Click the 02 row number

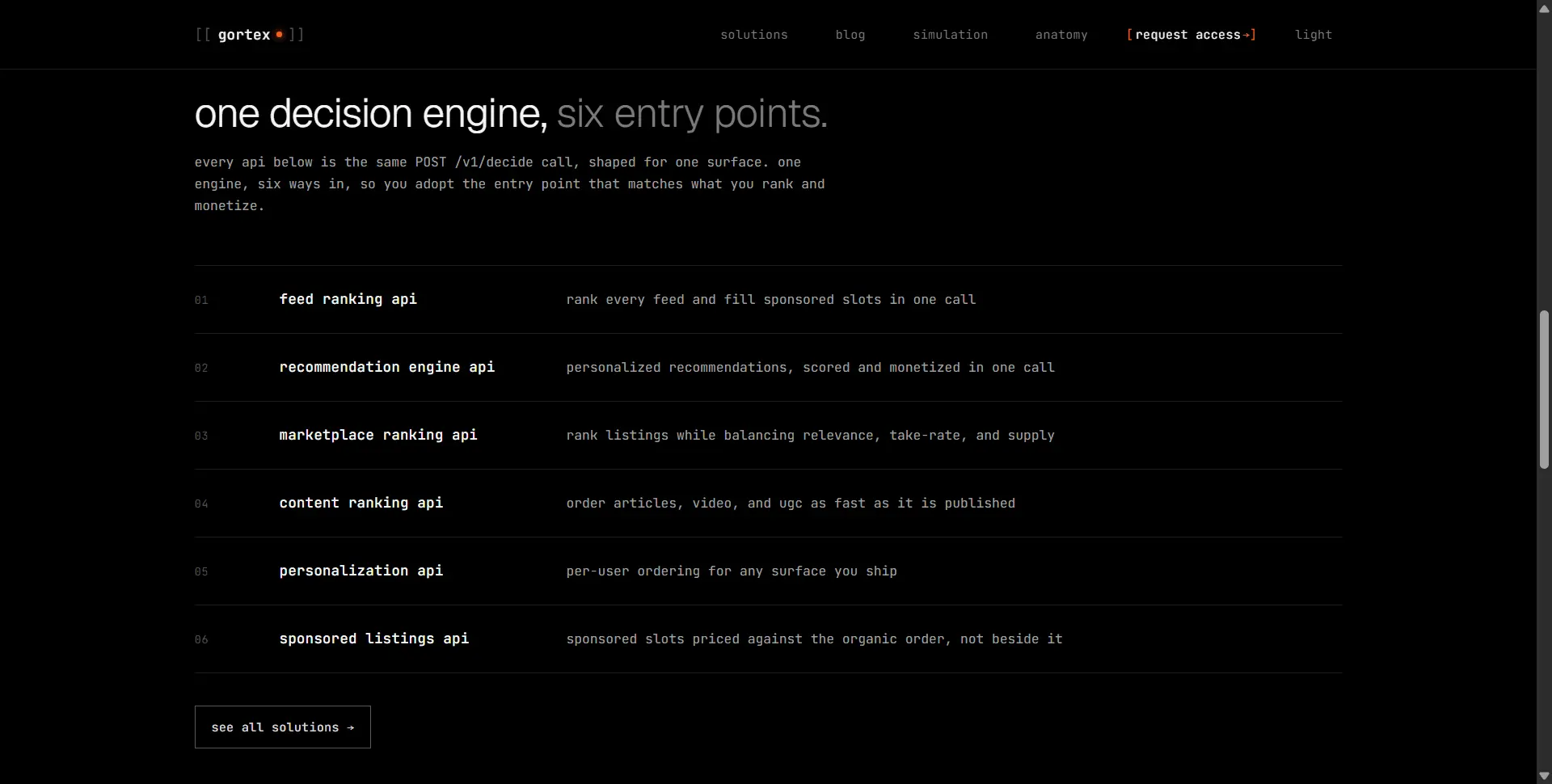pyautogui.click(x=201, y=368)
